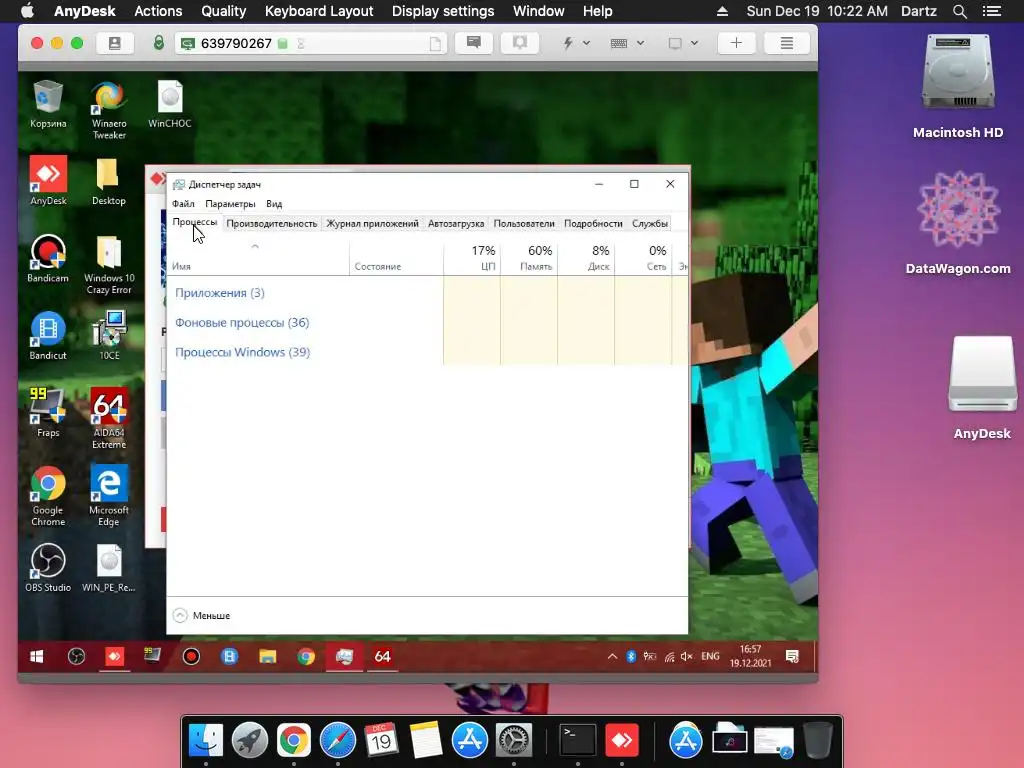Screen dimensions: 1024x768
Task: Open the AnyDesk address book icon in toolbar
Action: pos(114,43)
